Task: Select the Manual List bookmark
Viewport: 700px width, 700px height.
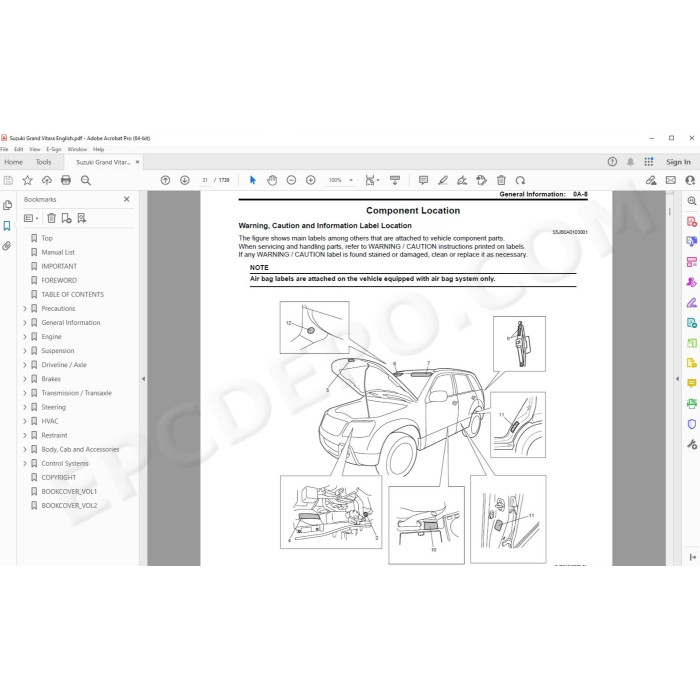Action: 58,252
